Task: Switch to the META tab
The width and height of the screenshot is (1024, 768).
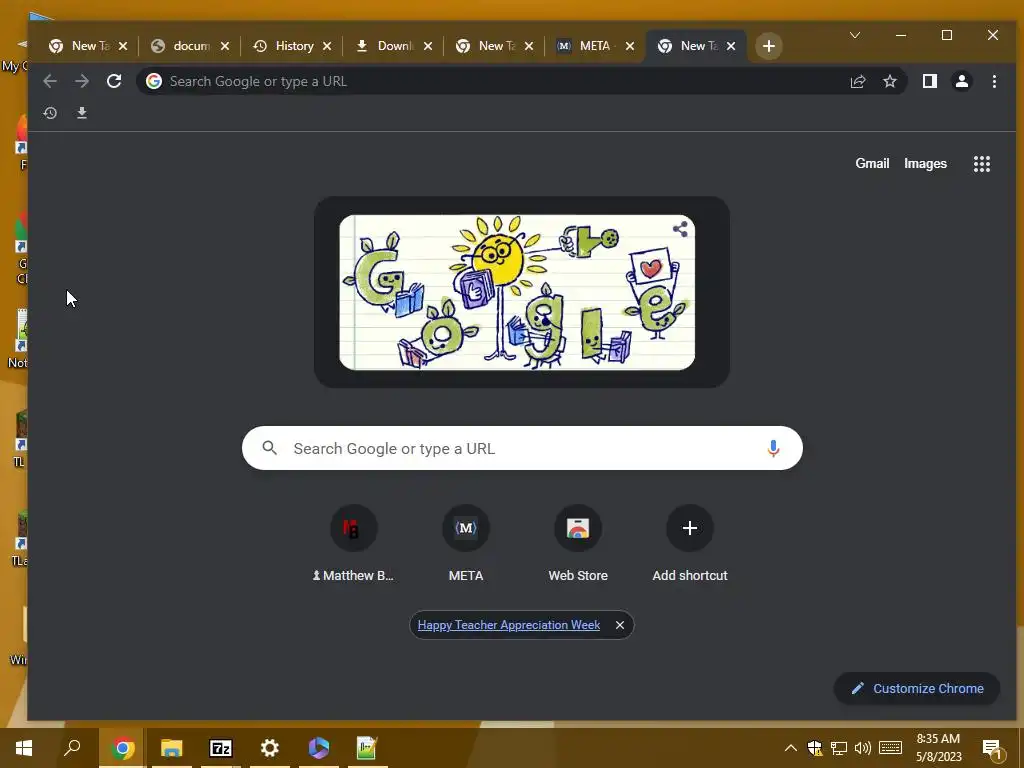Action: [597, 46]
